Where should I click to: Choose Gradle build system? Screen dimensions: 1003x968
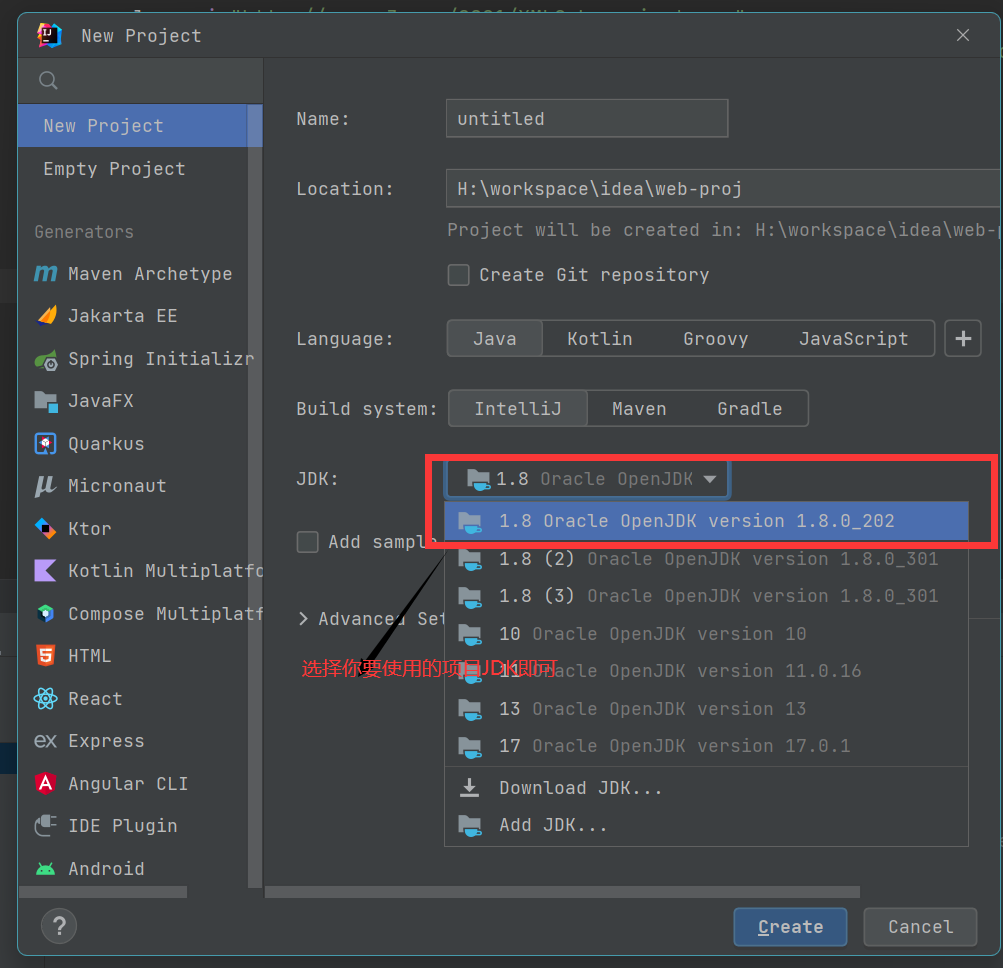click(x=750, y=408)
